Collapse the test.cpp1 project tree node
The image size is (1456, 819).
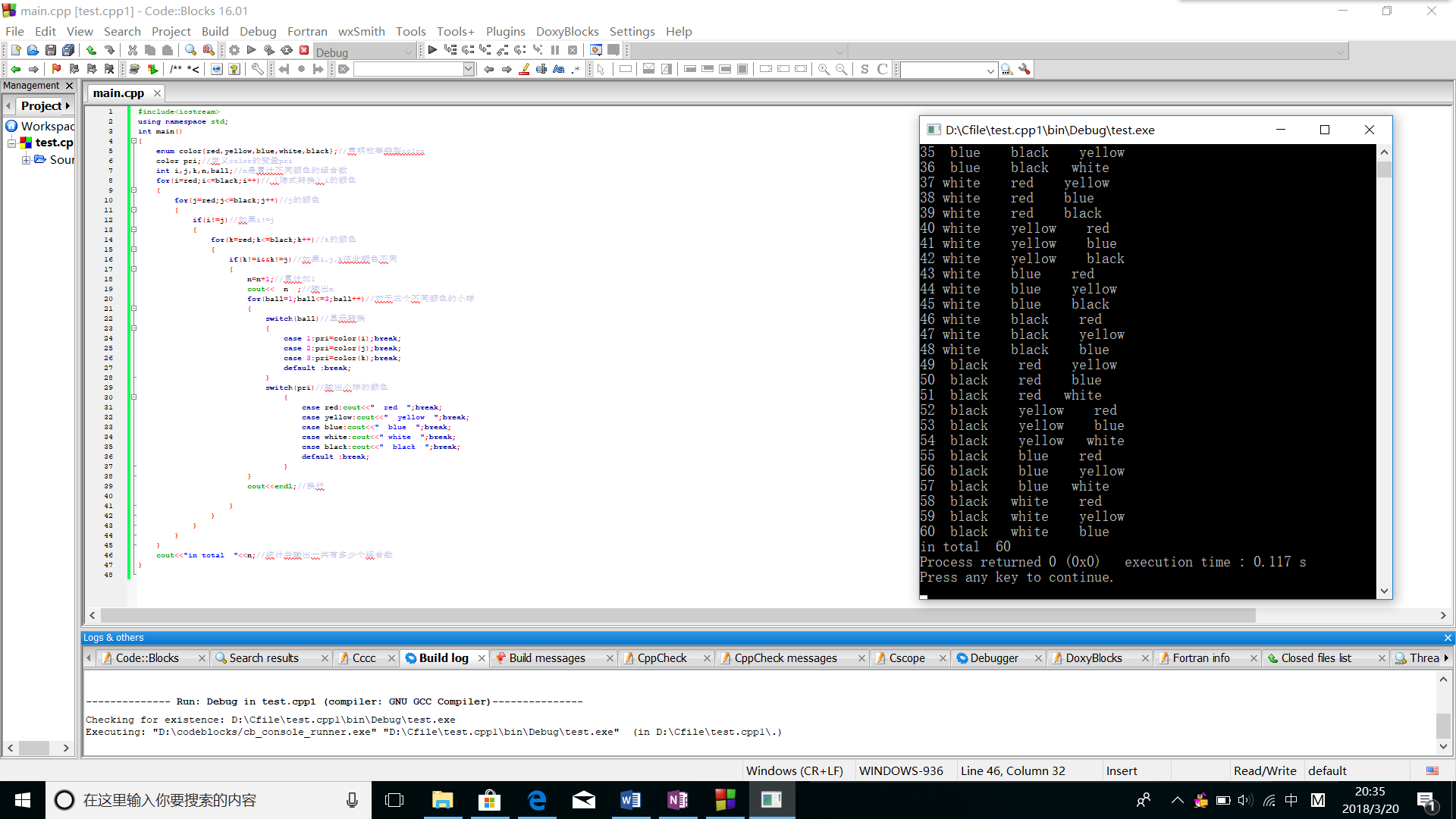11,143
